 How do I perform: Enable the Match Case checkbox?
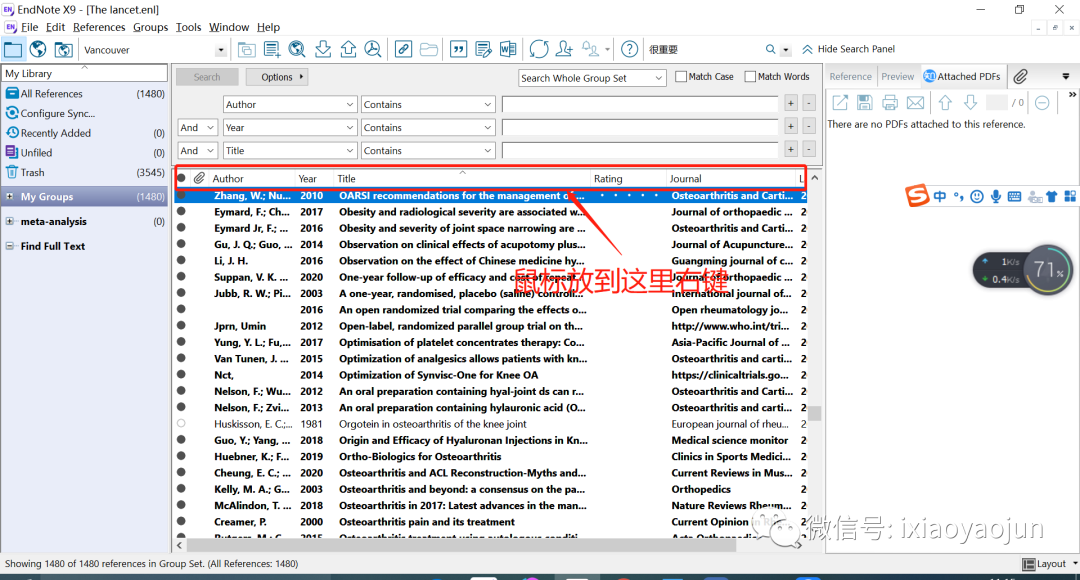point(681,76)
